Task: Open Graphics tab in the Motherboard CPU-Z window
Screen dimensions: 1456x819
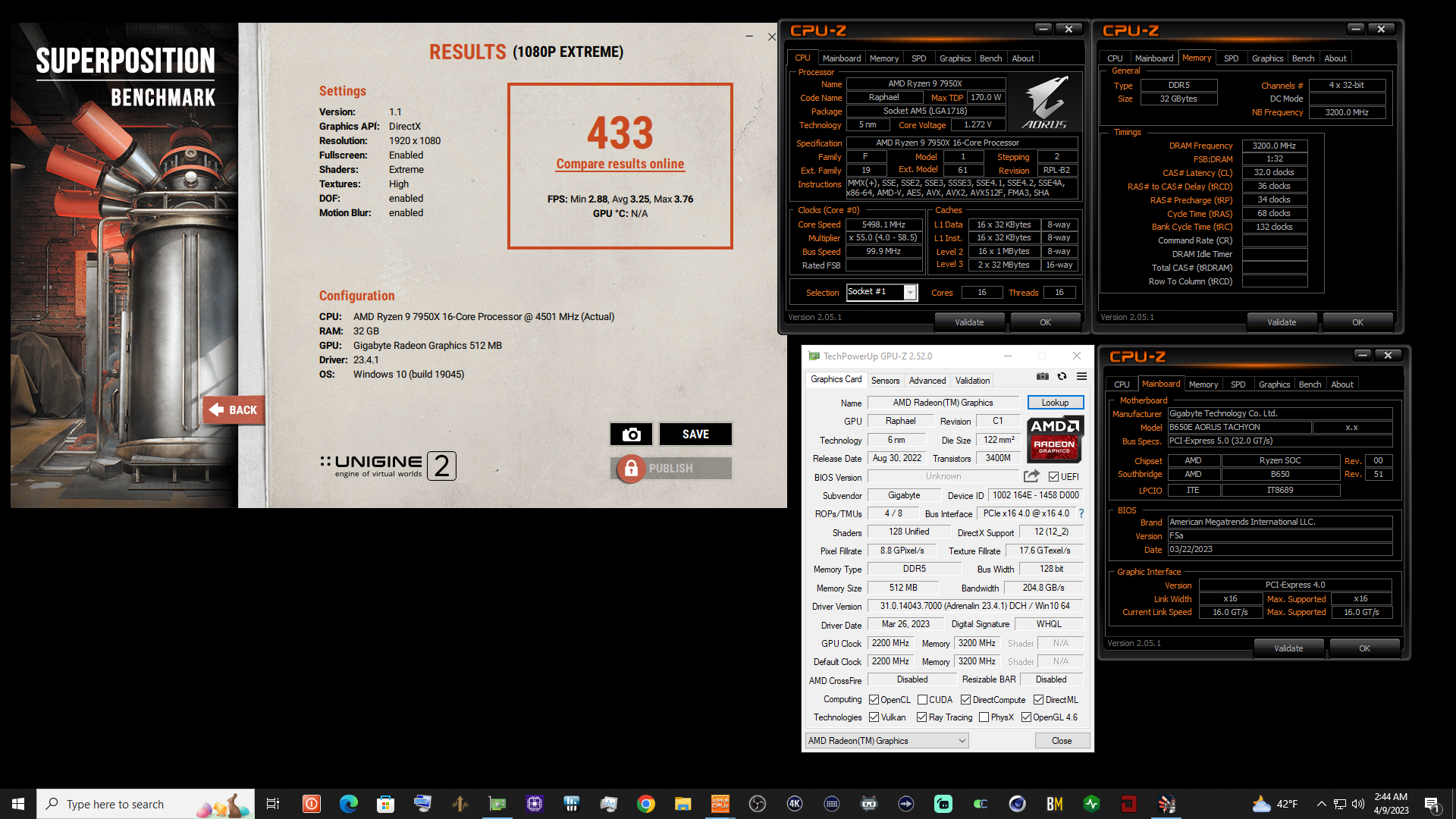Action: pyautogui.click(x=1274, y=384)
